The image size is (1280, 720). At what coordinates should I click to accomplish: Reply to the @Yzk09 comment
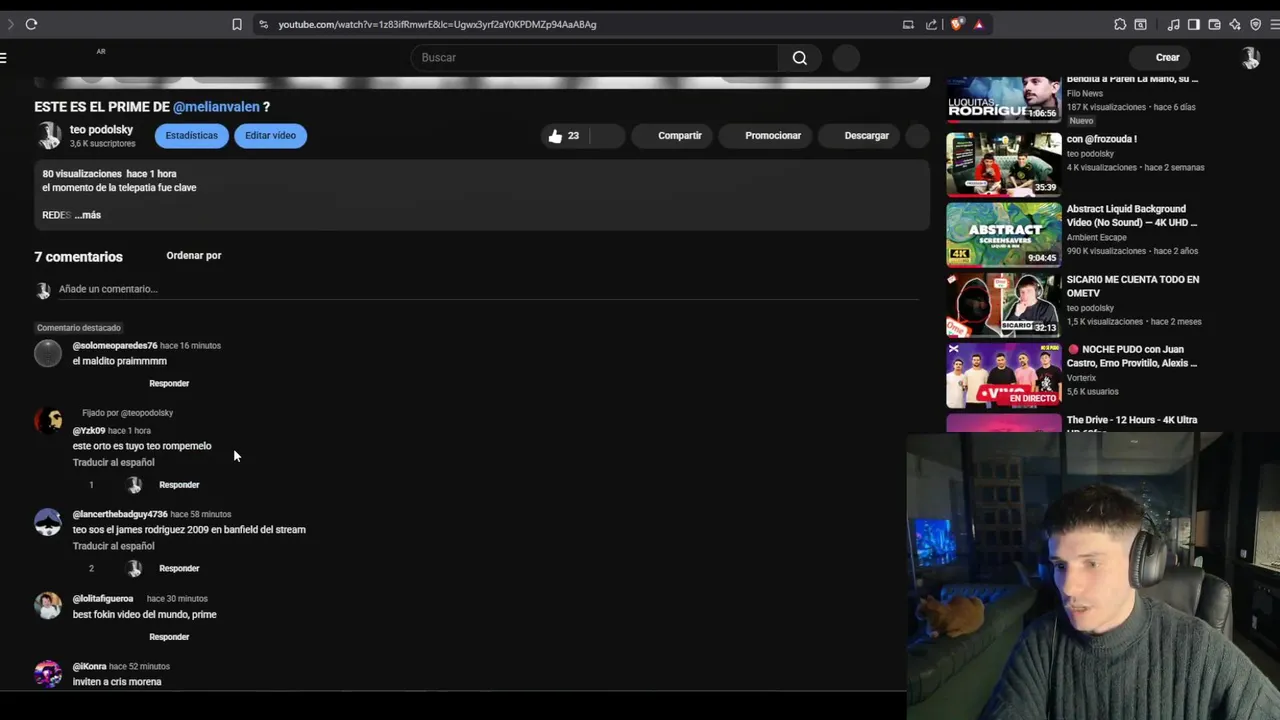click(179, 485)
